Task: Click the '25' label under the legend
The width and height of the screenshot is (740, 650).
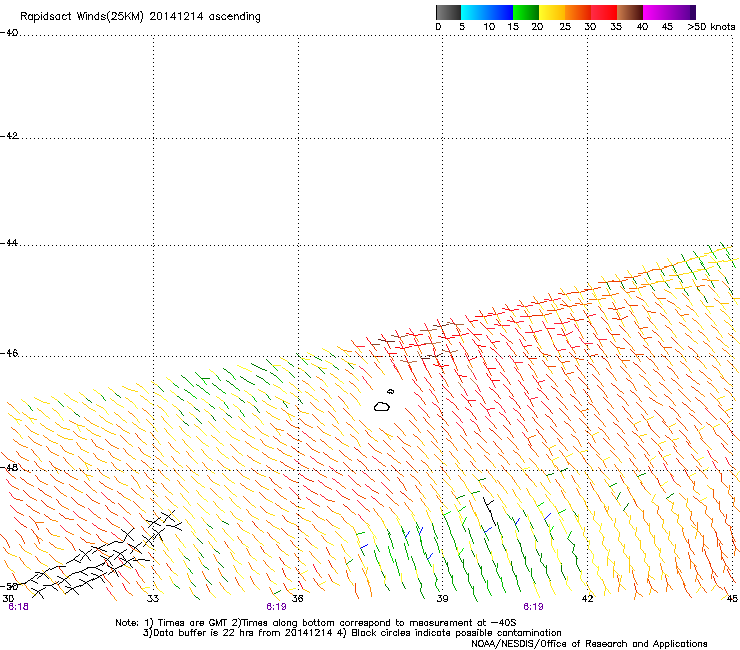Action: pyautogui.click(x=565, y=27)
